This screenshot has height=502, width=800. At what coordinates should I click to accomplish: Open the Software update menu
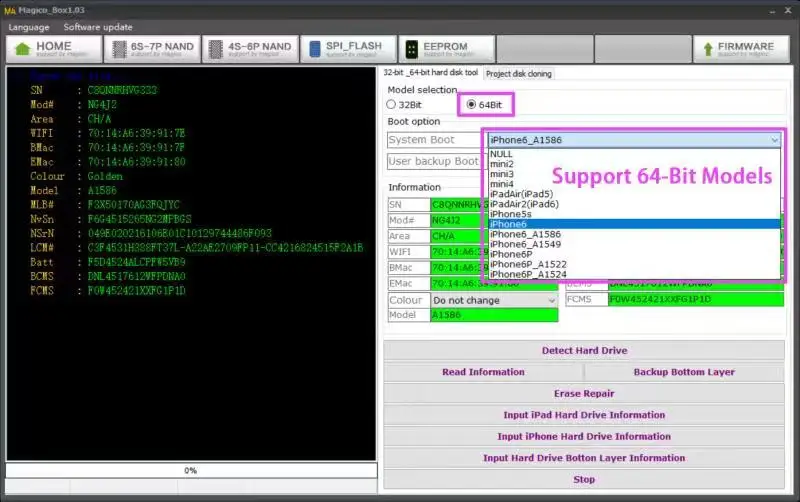click(98, 27)
